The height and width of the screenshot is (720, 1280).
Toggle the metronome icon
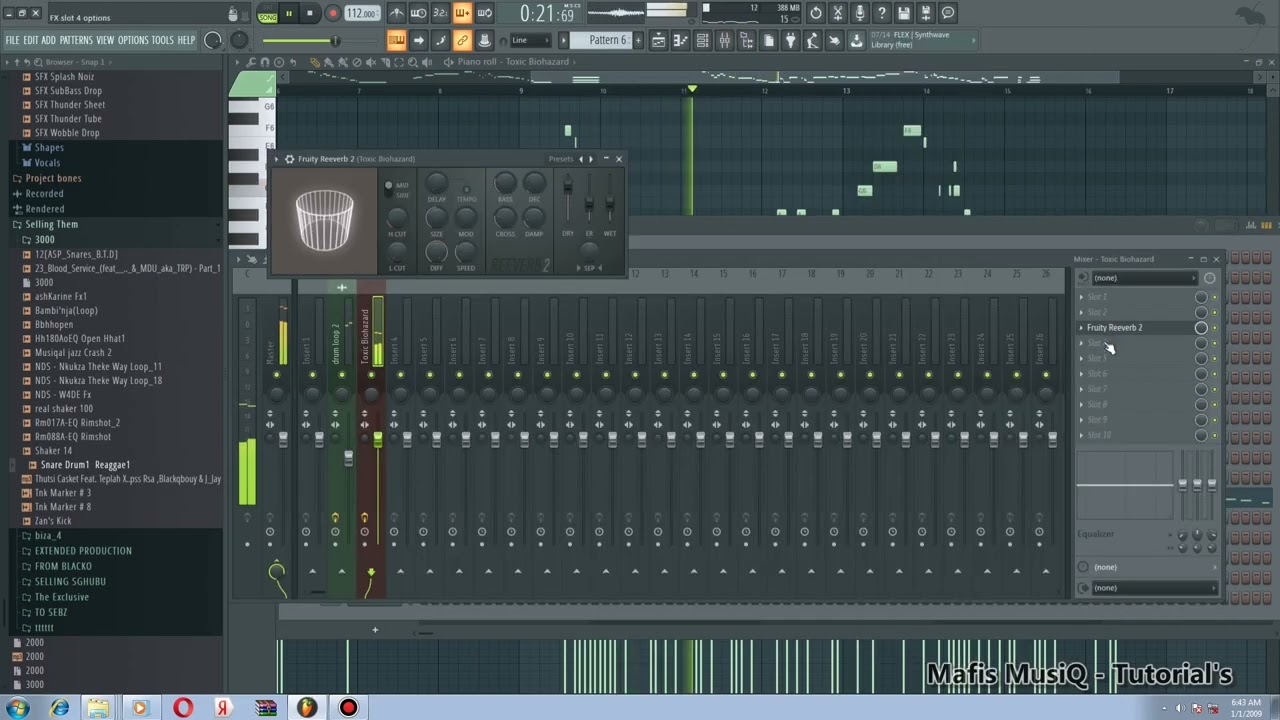pyautogui.click(x=397, y=13)
